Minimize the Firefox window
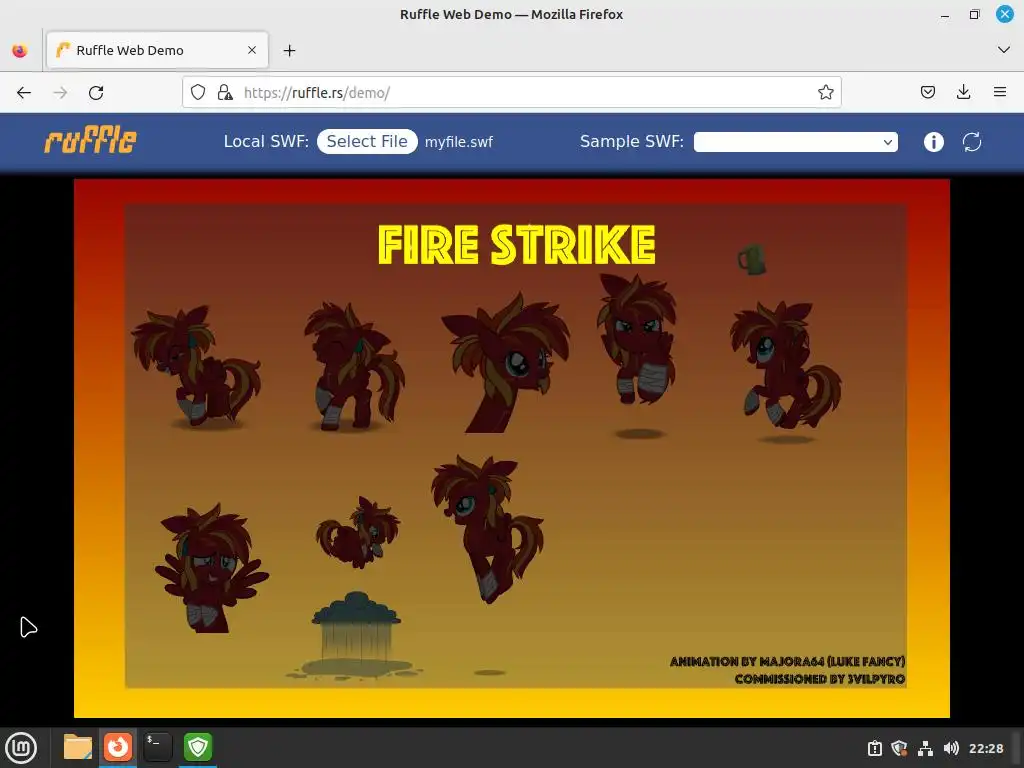 944,14
